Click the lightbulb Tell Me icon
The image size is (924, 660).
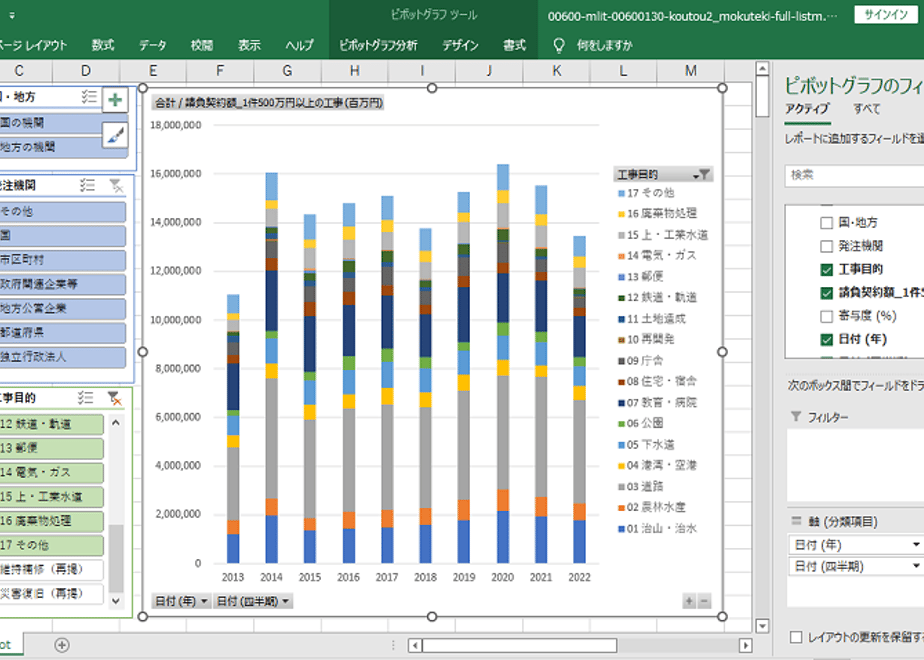click(x=559, y=45)
